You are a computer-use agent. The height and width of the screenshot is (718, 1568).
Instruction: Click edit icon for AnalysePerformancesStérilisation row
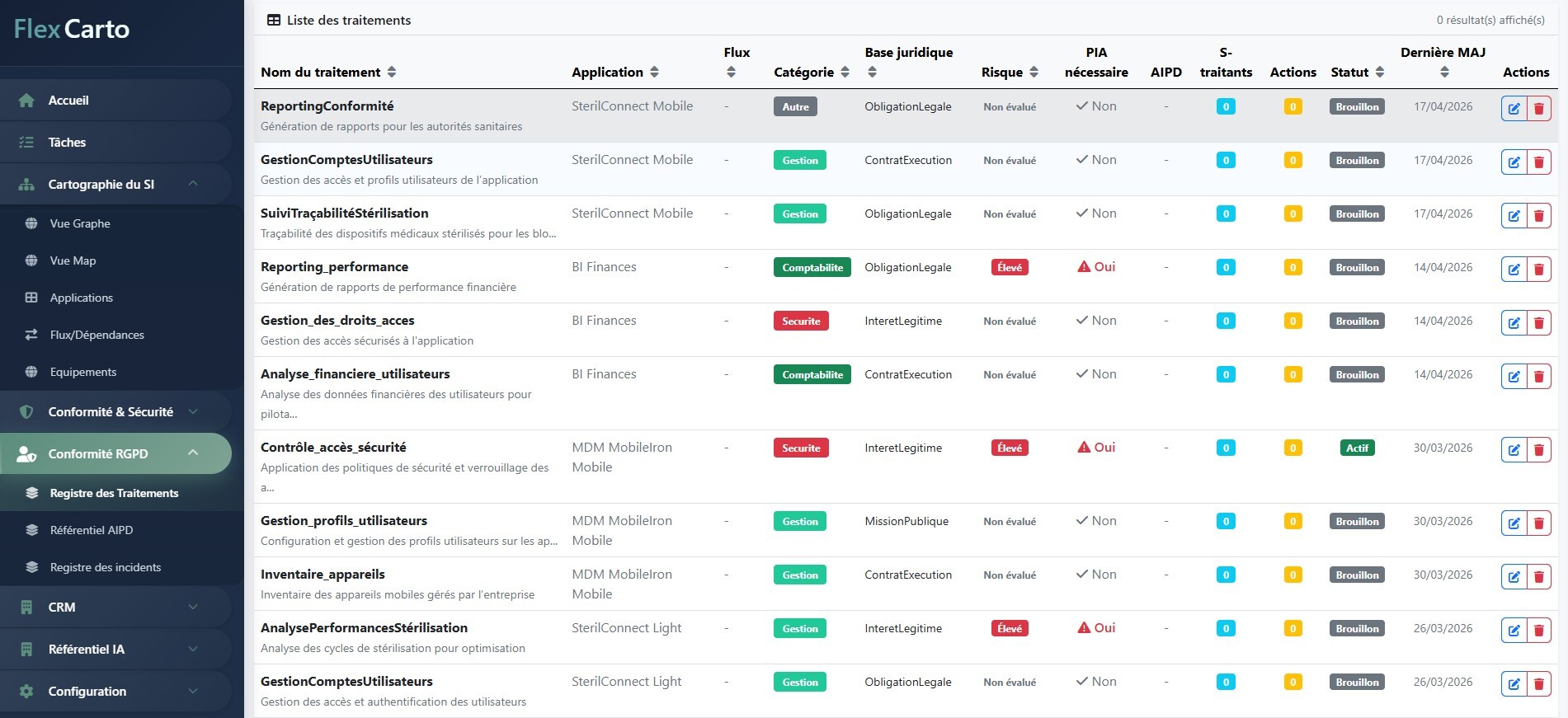coord(1514,630)
